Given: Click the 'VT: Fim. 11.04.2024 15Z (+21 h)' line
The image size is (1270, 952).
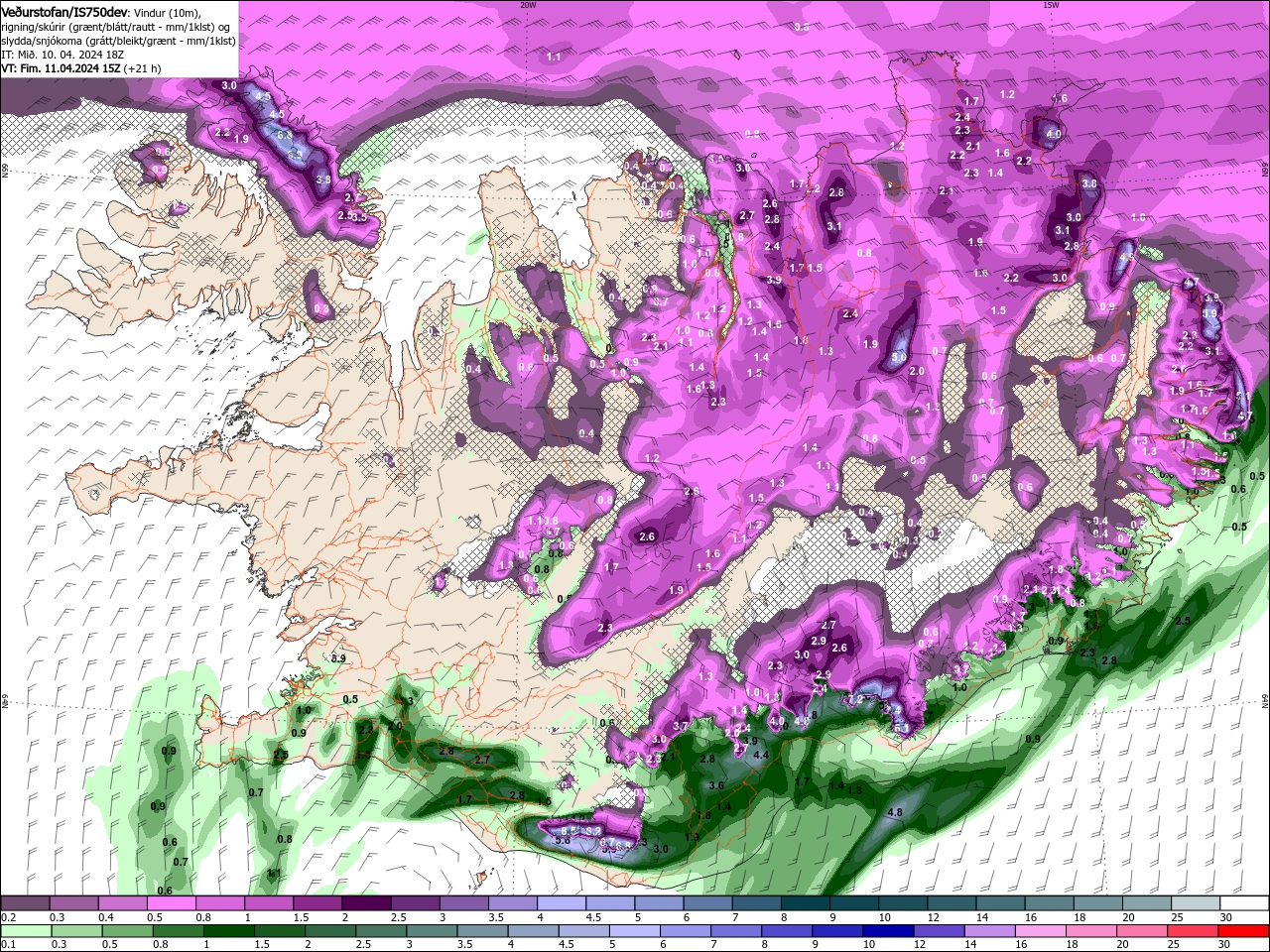Looking at the screenshot, I should (80, 68).
